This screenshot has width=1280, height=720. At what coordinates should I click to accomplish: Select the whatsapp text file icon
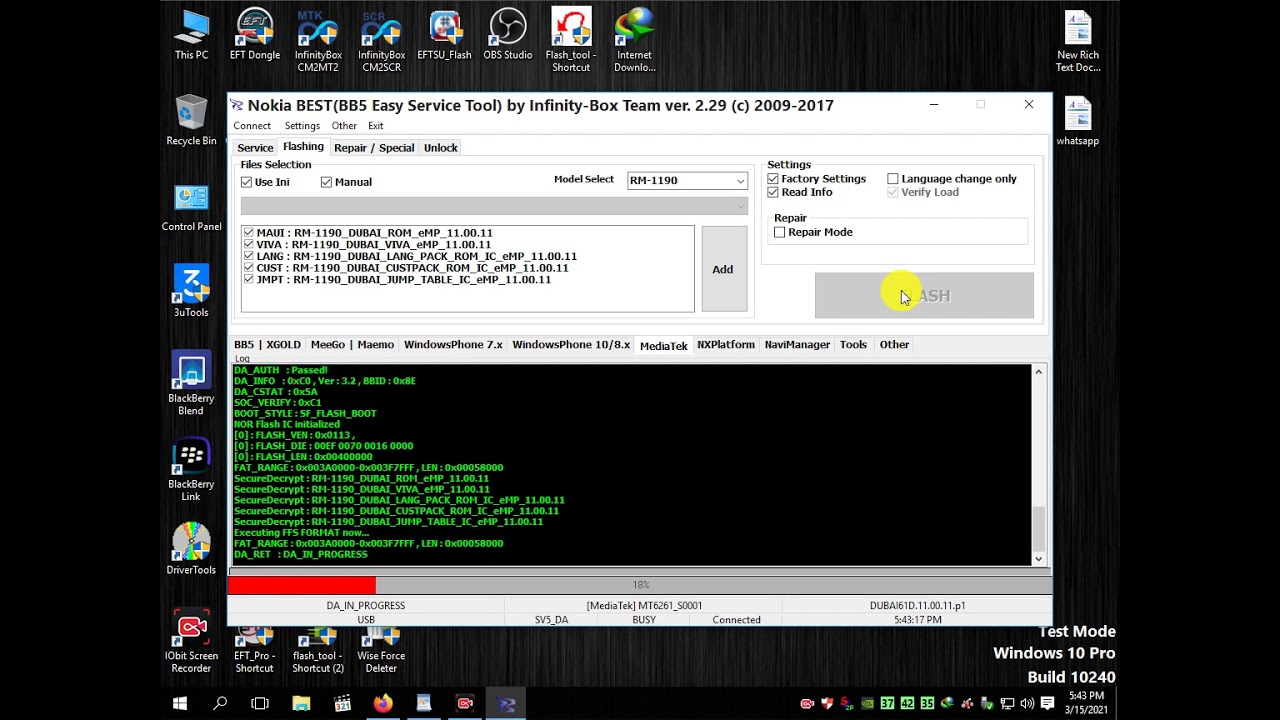click(1078, 121)
